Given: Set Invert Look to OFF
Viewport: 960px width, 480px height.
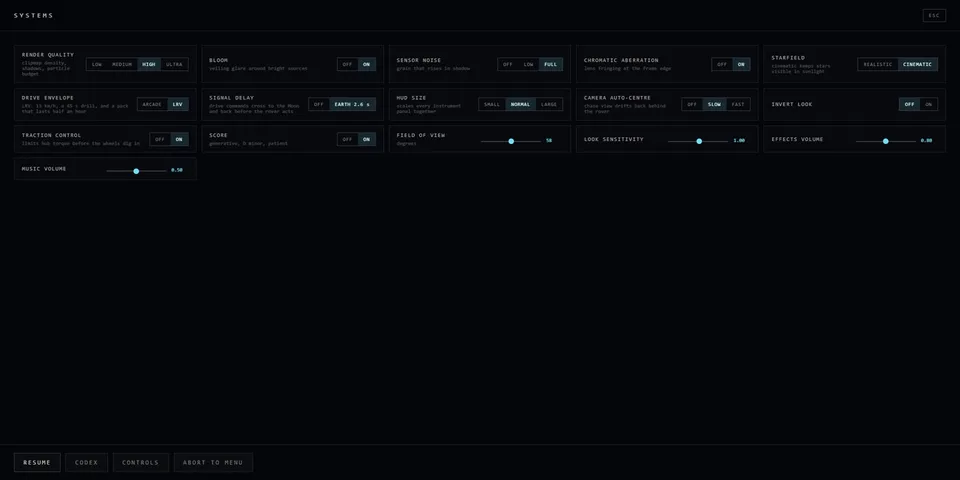Looking at the screenshot, I should 909,104.
